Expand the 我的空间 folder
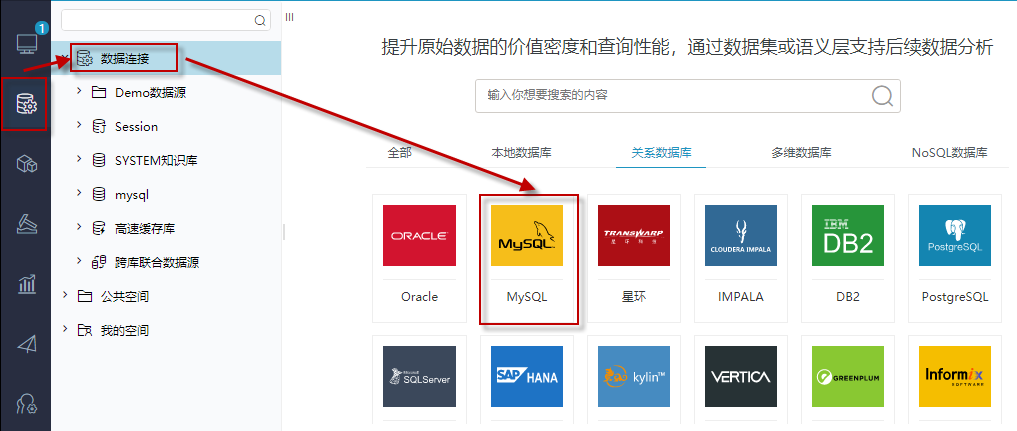This screenshot has height=431, width=1017. click(64, 329)
